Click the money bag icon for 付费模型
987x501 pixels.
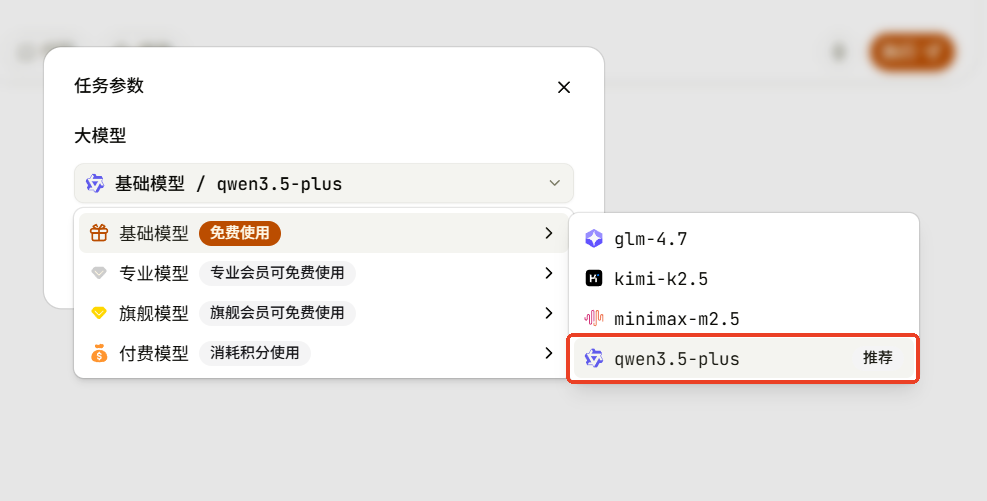pos(99,354)
